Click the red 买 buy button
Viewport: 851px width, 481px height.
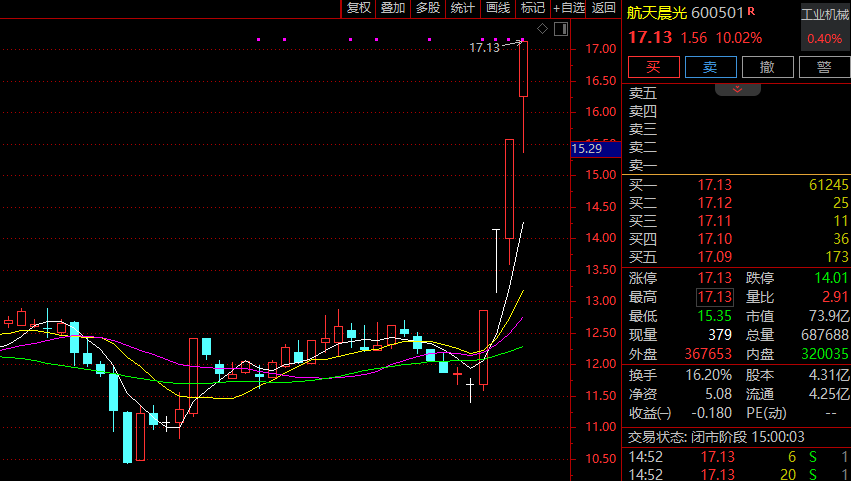point(653,67)
